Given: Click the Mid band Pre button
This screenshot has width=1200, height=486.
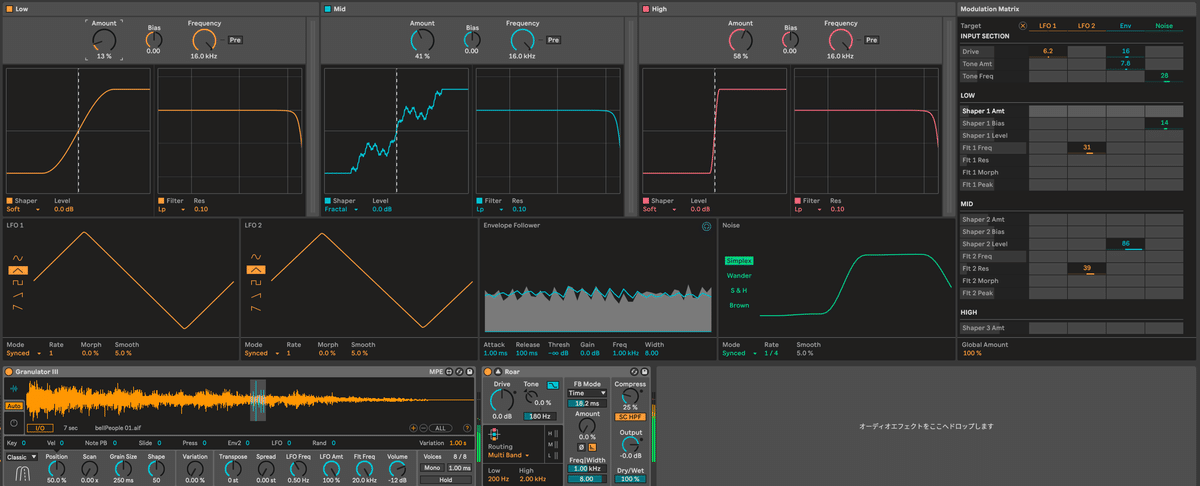Looking at the screenshot, I should point(553,39).
